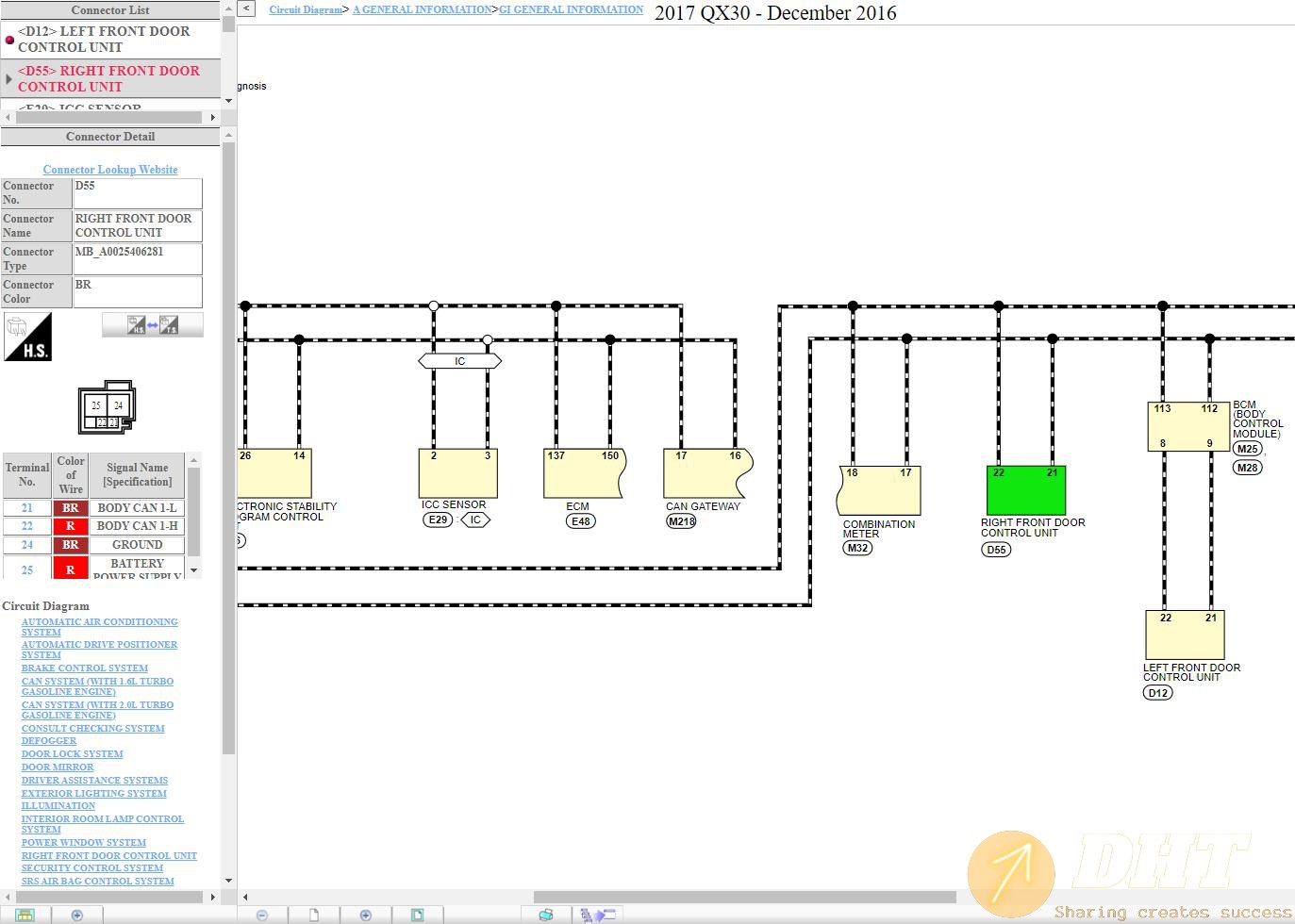Click red R wire color swatch for terminal 22
The height and width of the screenshot is (924, 1295).
[x=71, y=526]
